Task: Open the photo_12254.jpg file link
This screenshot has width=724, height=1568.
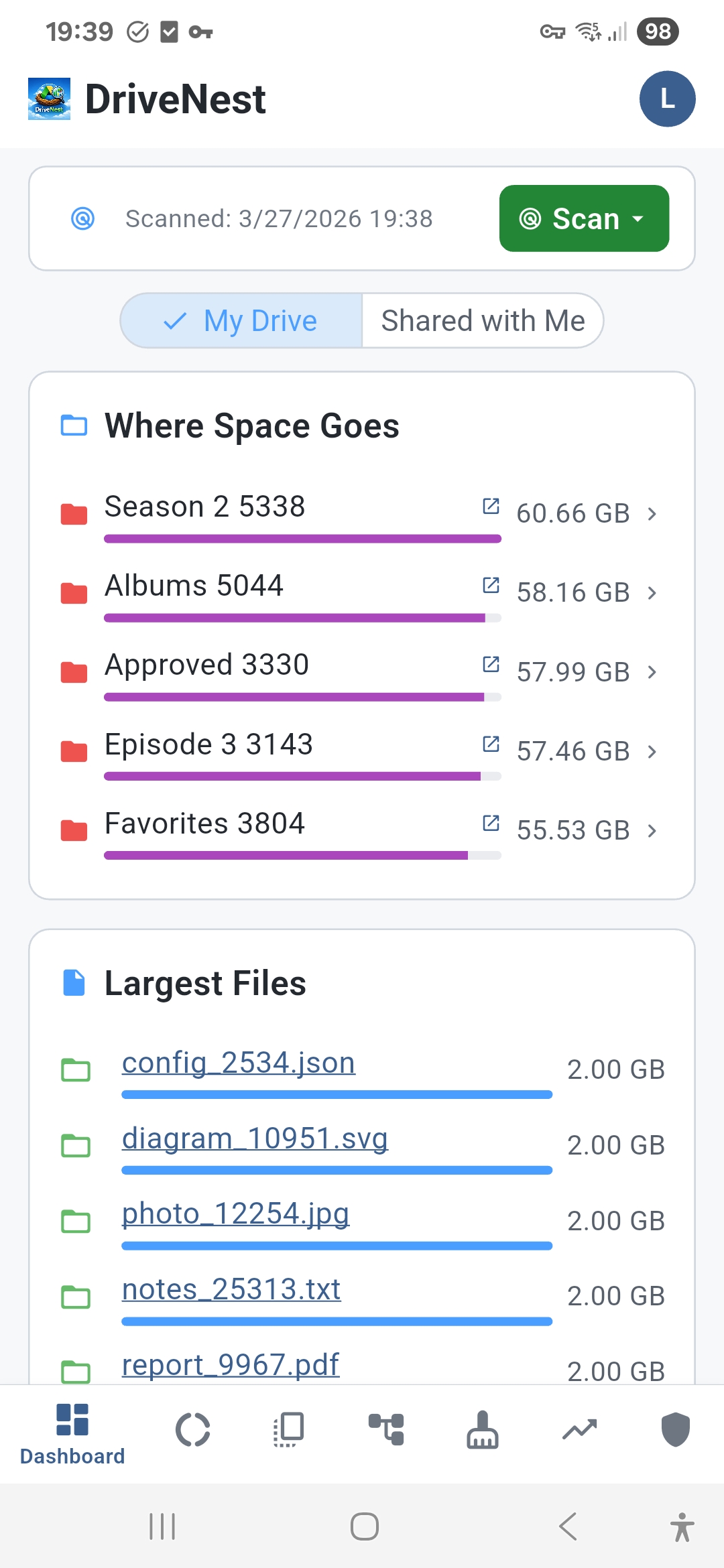Action: pyautogui.click(x=235, y=1214)
